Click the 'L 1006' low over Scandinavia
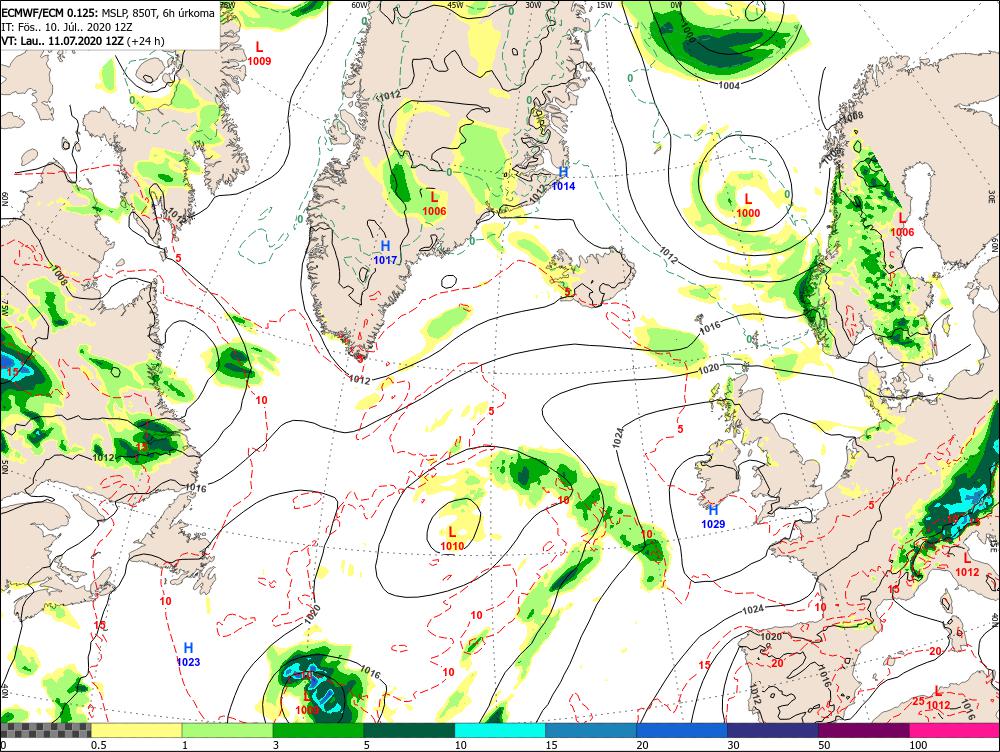This screenshot has width=1000, height=752. pos(902,225)
